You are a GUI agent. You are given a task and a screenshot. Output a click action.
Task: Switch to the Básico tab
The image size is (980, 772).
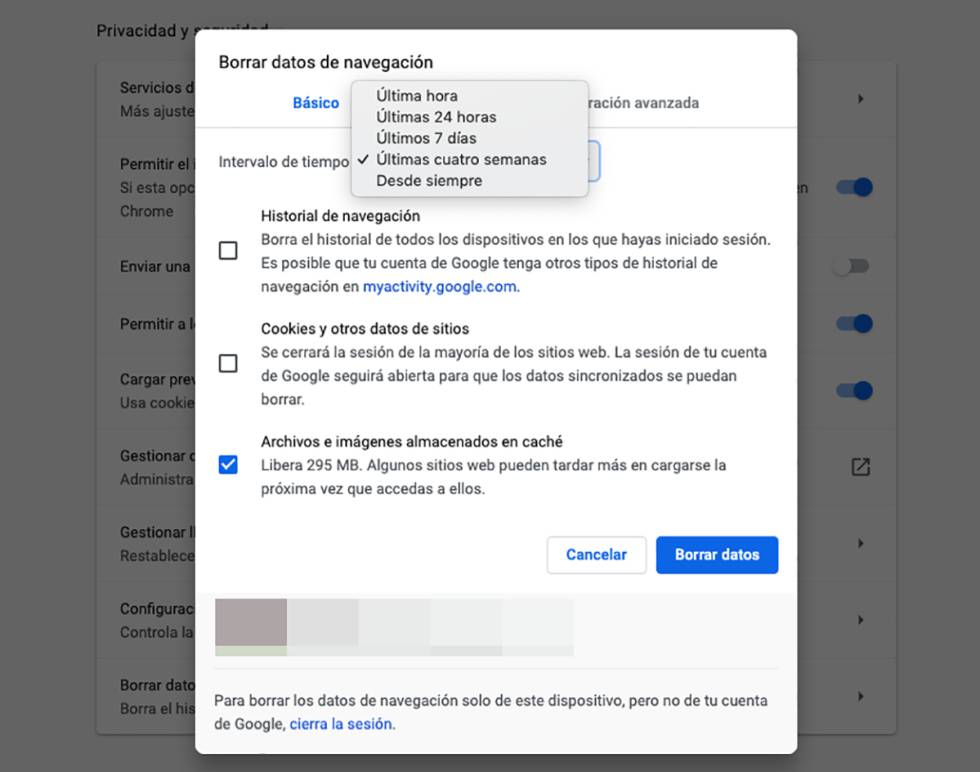[315, 103]
